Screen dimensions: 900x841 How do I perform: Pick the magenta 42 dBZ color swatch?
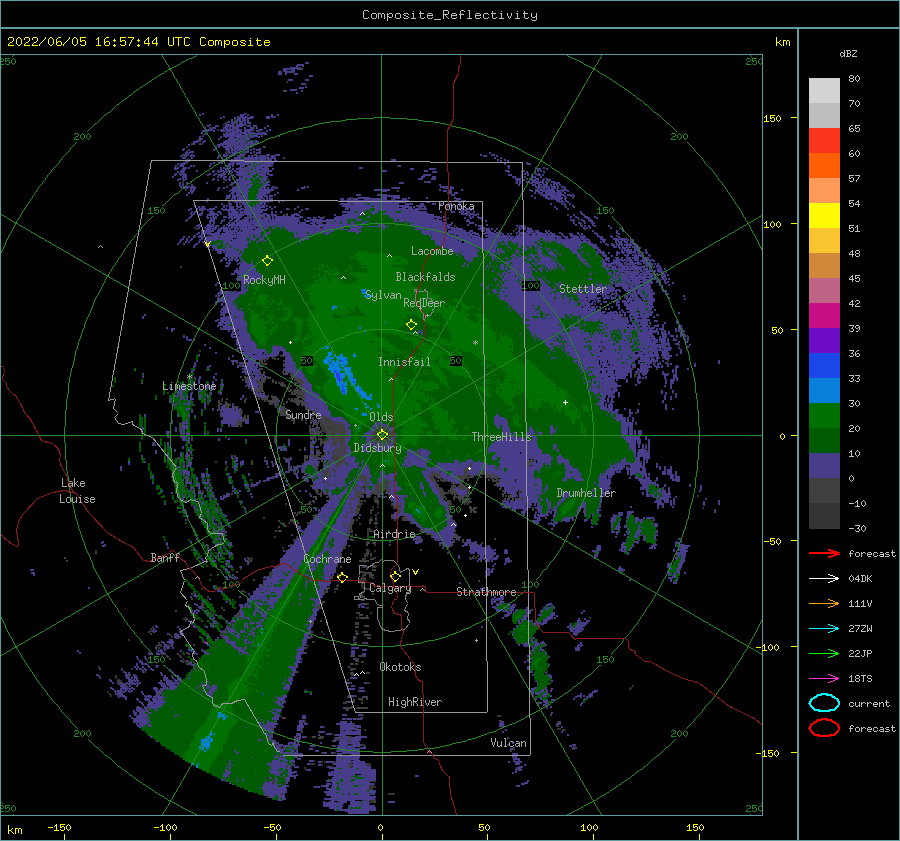824,315
